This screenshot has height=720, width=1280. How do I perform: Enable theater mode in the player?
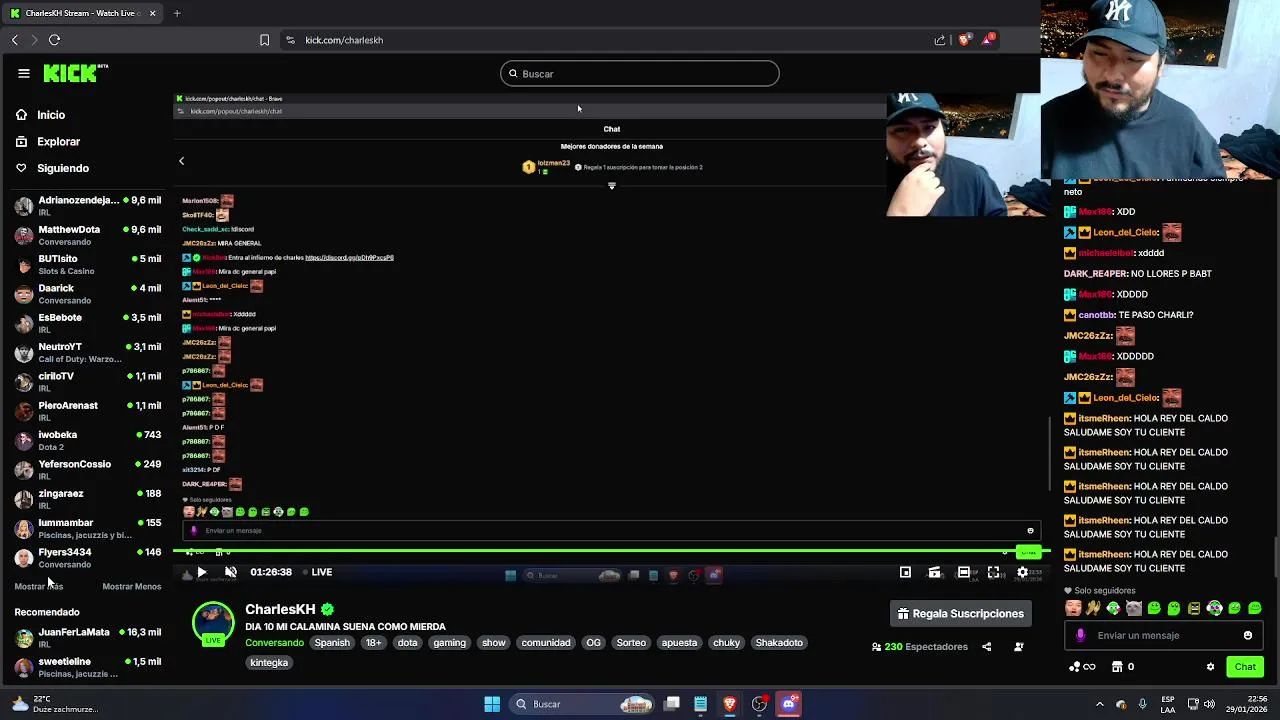[964, 572]
